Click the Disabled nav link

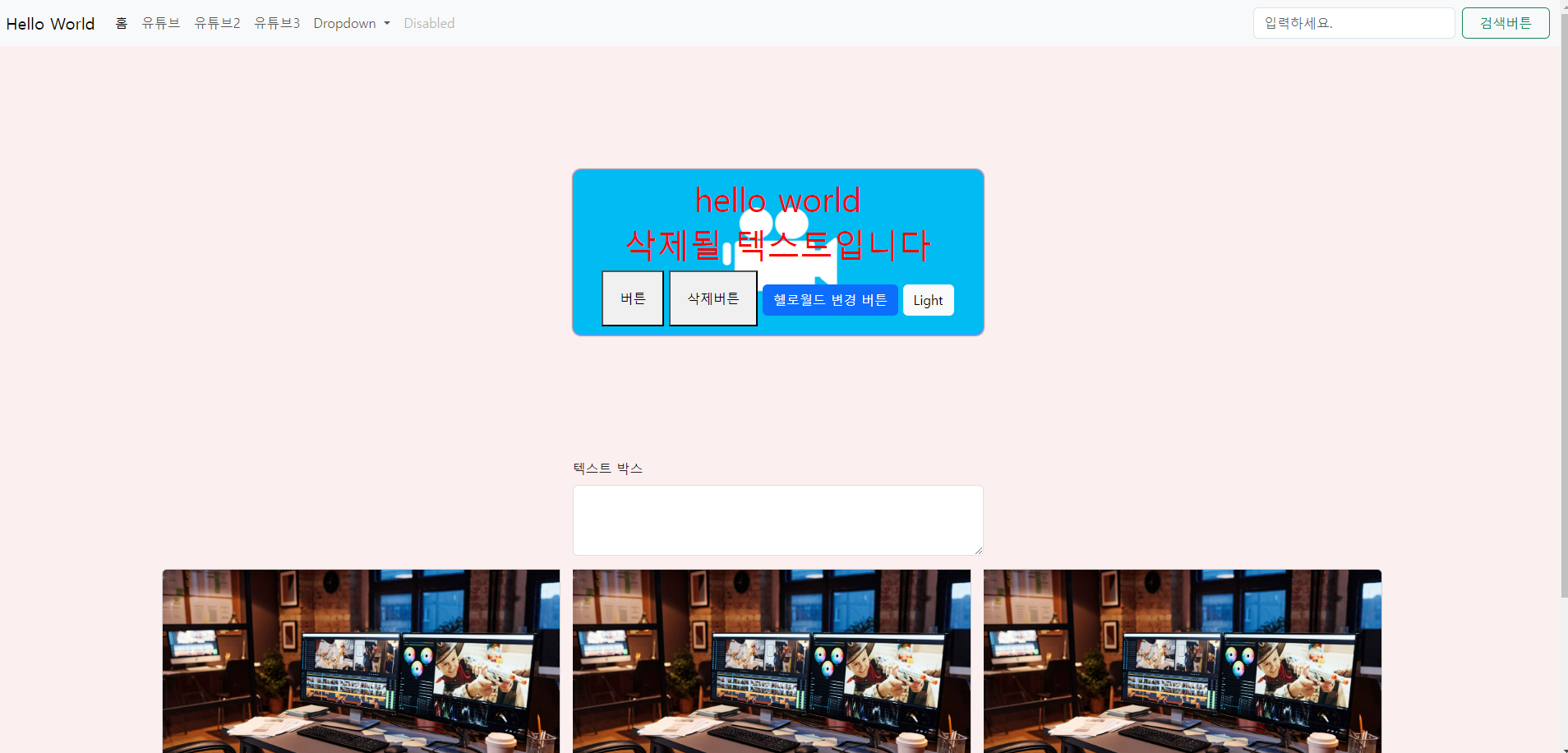(429, 23)
